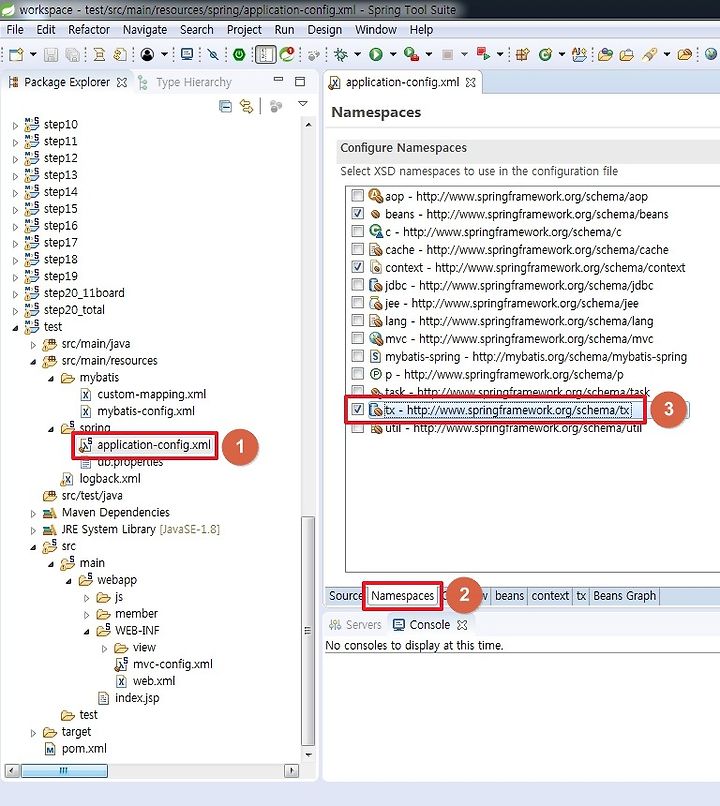Enable the c namespace checkbox
The height and width of the screenshot is (806, 720).
pos(357,231)
